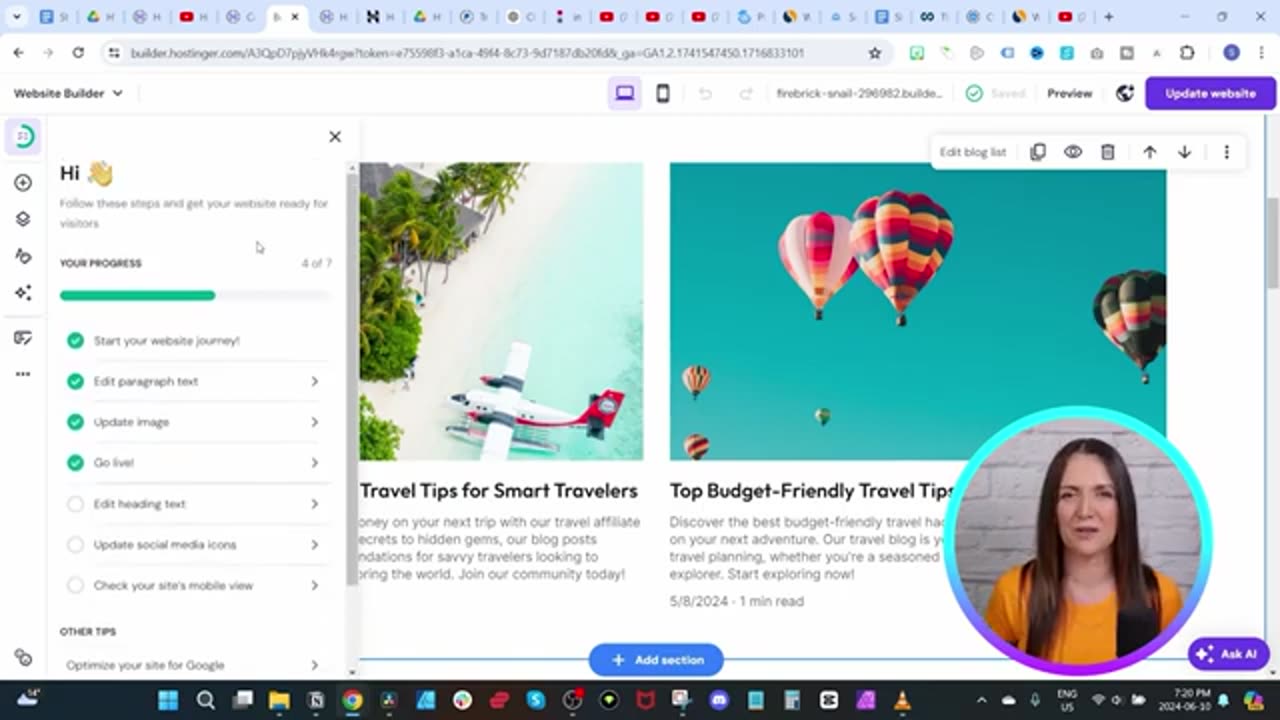Screen dimensions: 1280x720
Task: Expand Update social media icons chevron
Action: [314, 545]
